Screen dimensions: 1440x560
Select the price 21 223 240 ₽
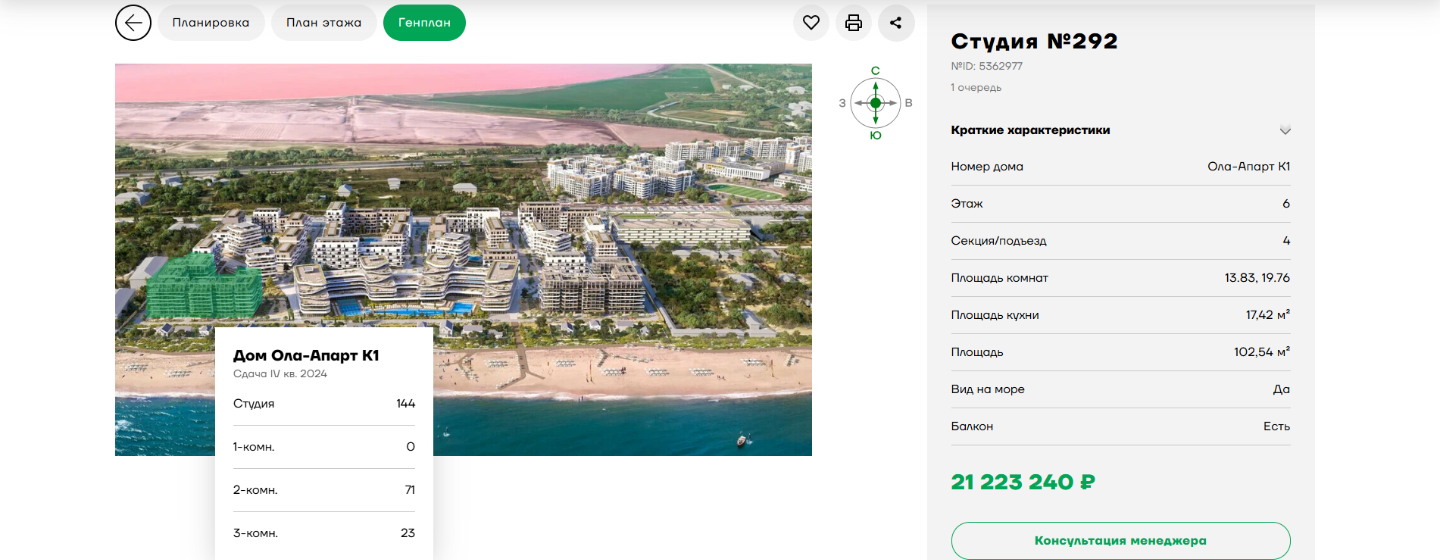coord(1023,482)
